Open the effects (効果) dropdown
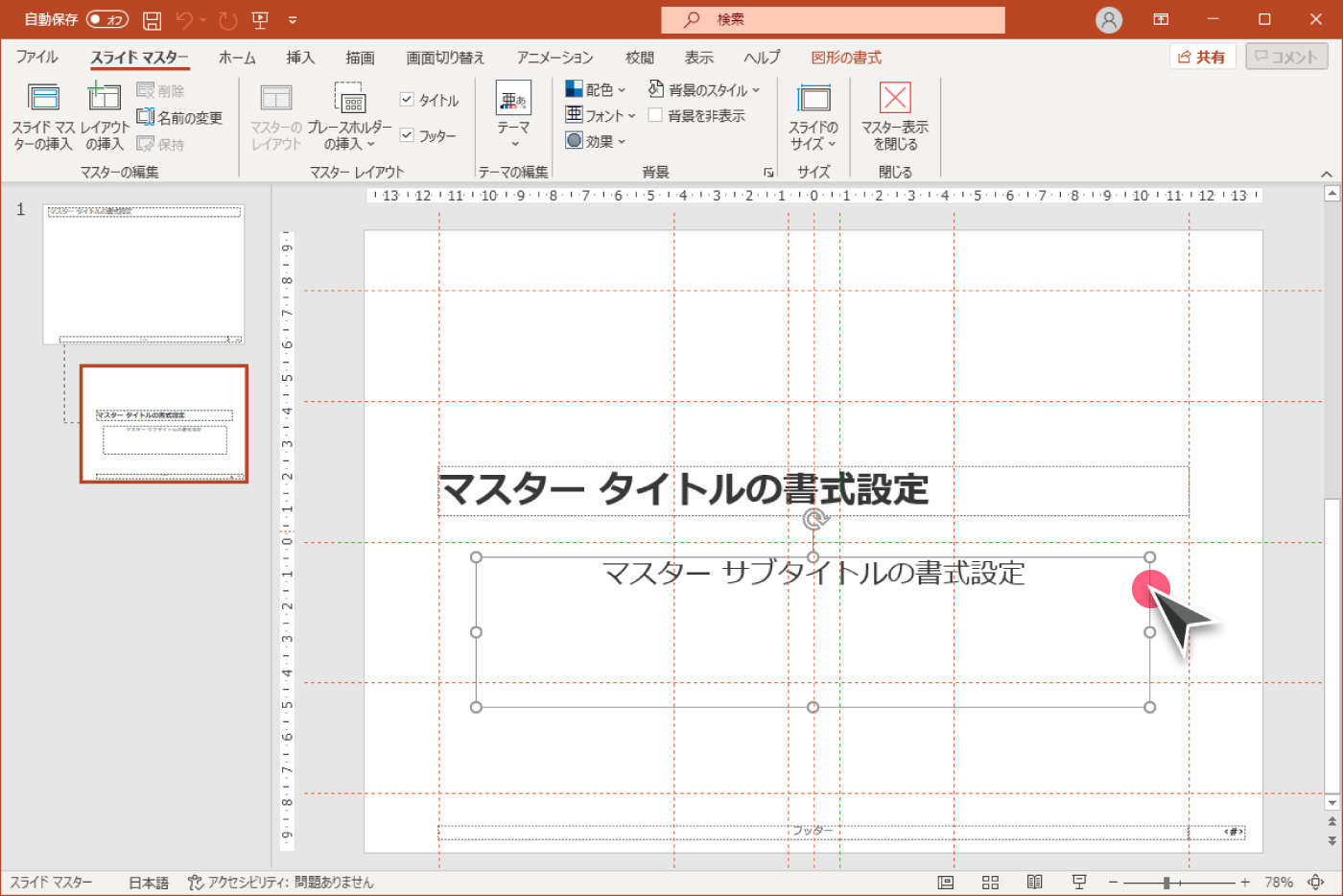Image resolution: width=1343 pixels, height=896 pixels. (595, 141)
